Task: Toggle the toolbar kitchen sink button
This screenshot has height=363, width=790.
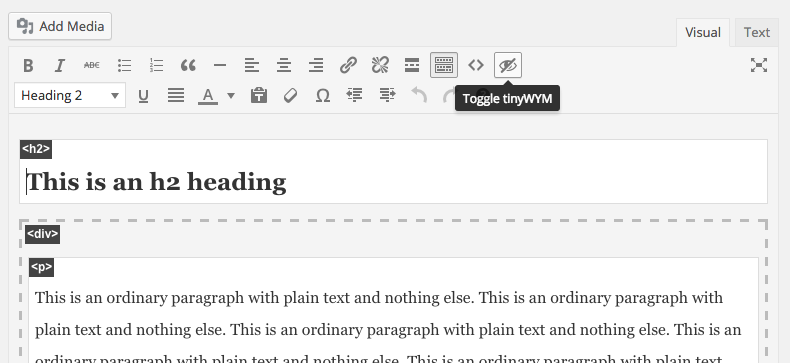Action: click(444, 65)
